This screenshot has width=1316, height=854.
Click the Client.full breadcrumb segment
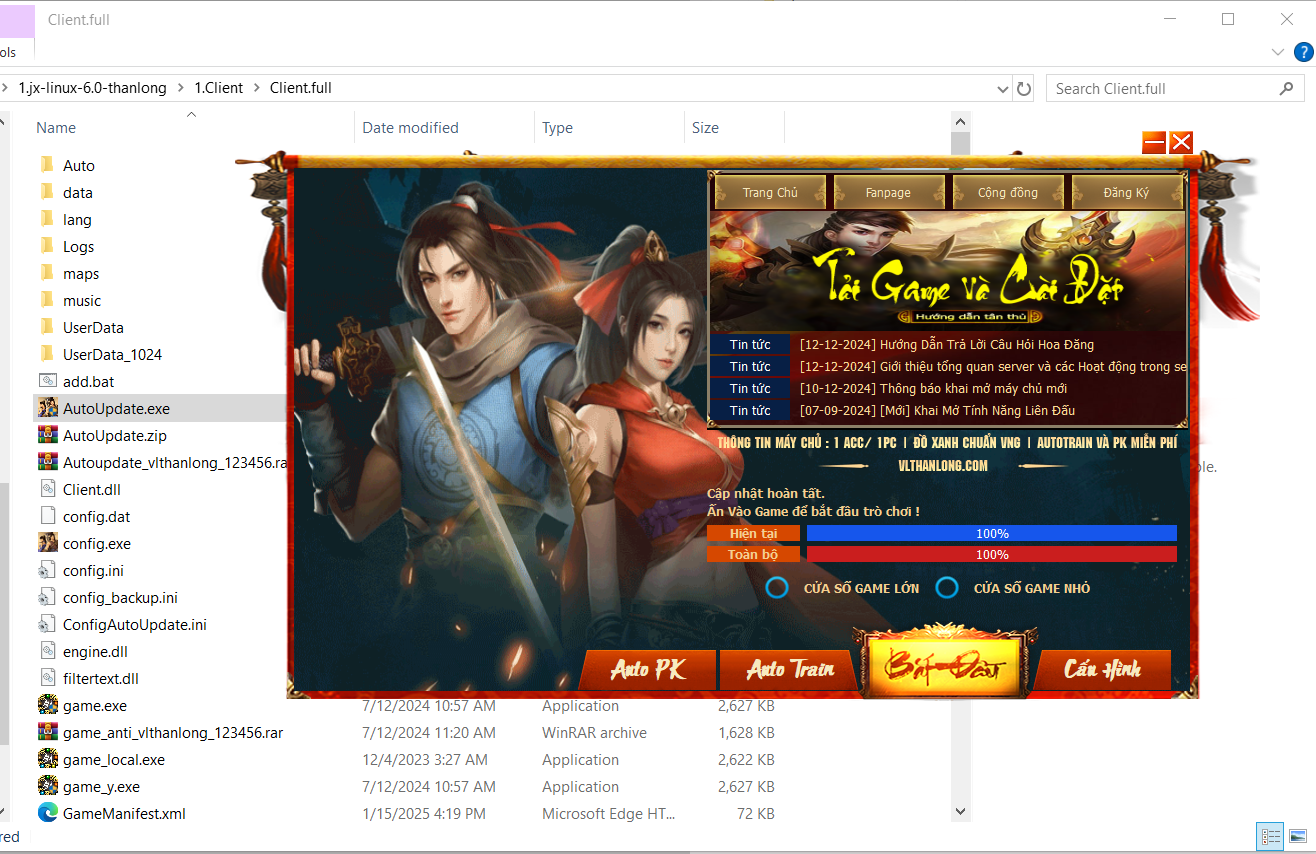301,88
